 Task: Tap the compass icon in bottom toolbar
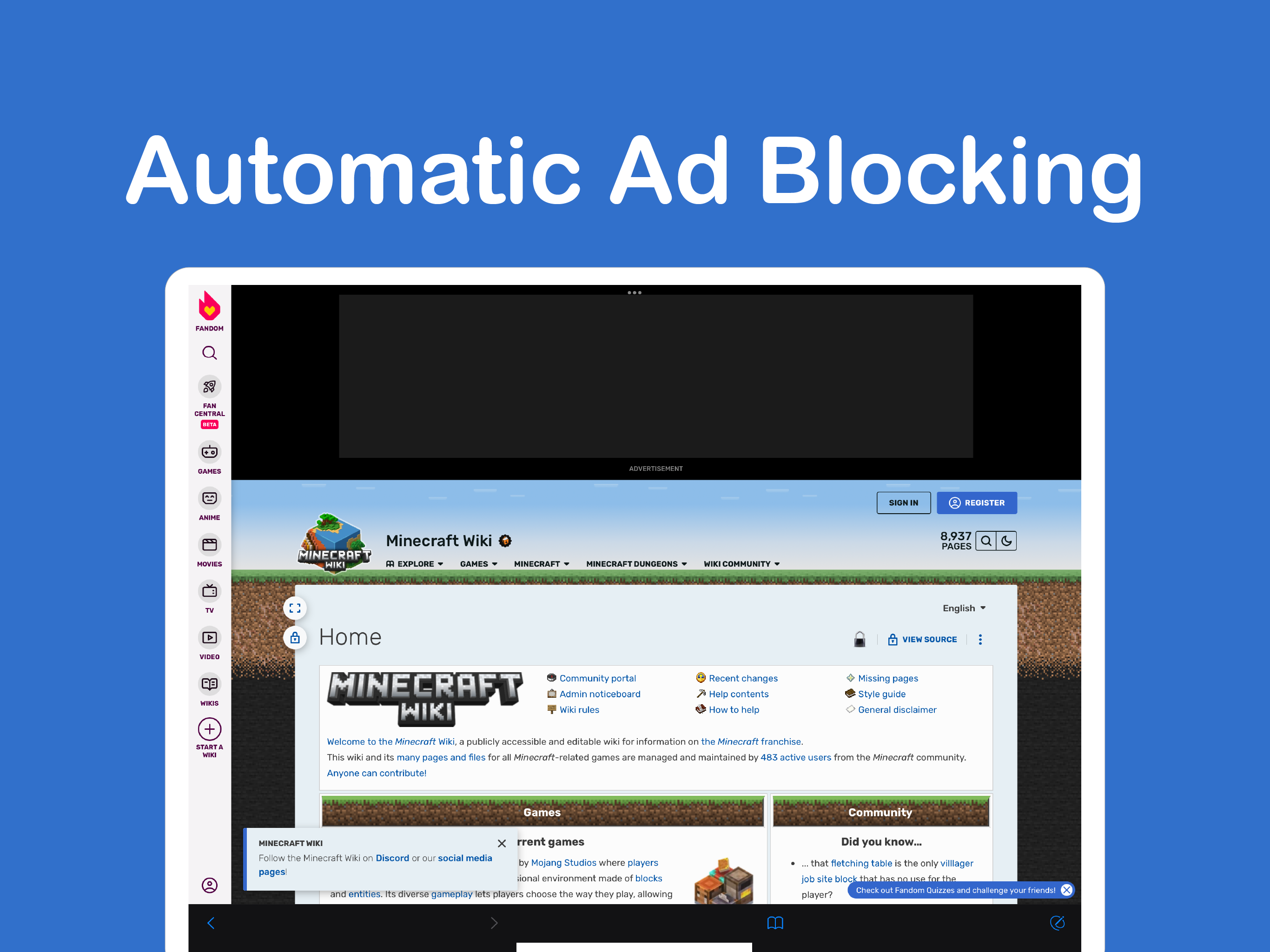point(1057,923)
